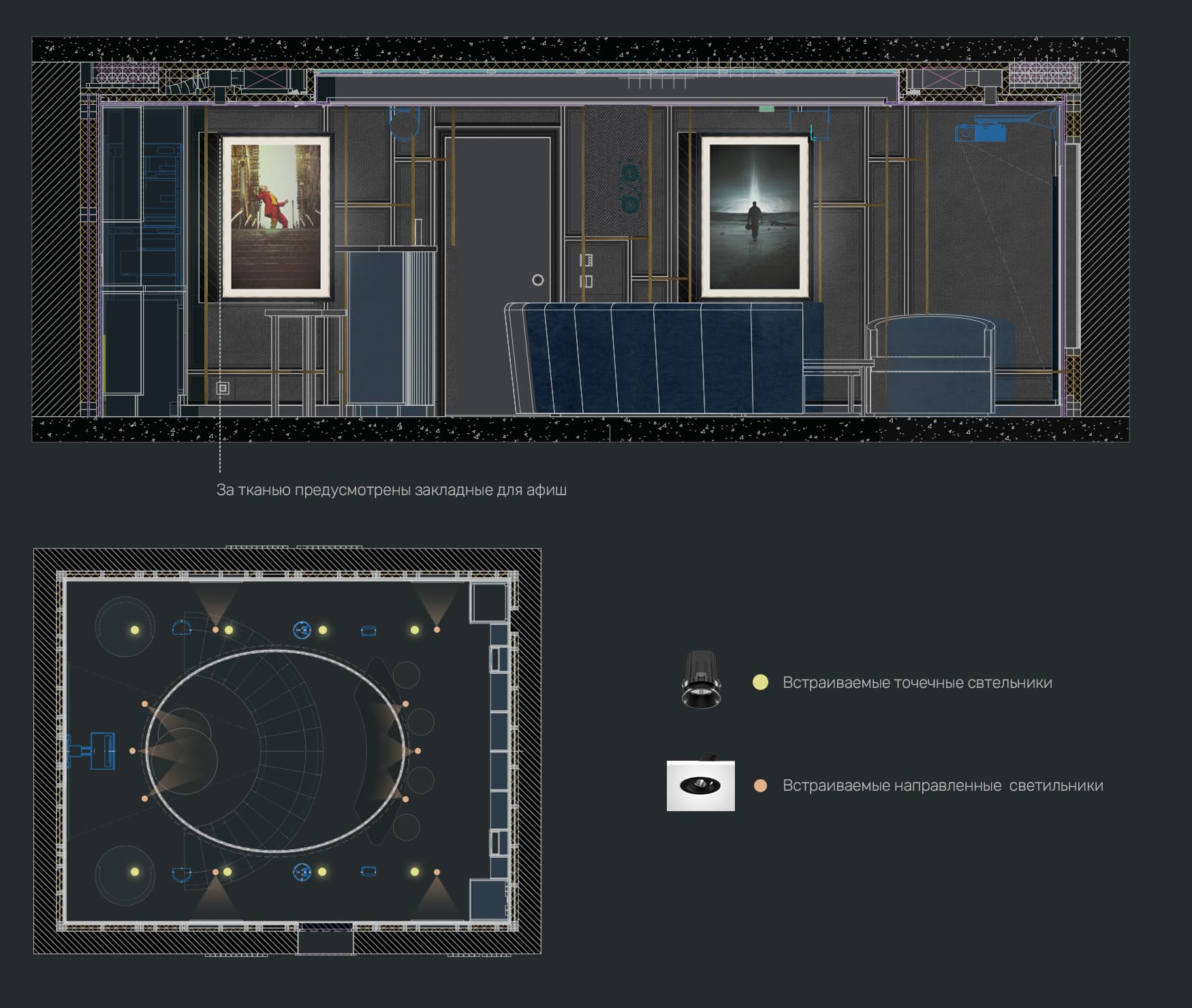Click the upper blue circular ceiling device in plan
1192x1008 pixels.
click(x=302, y=630)
